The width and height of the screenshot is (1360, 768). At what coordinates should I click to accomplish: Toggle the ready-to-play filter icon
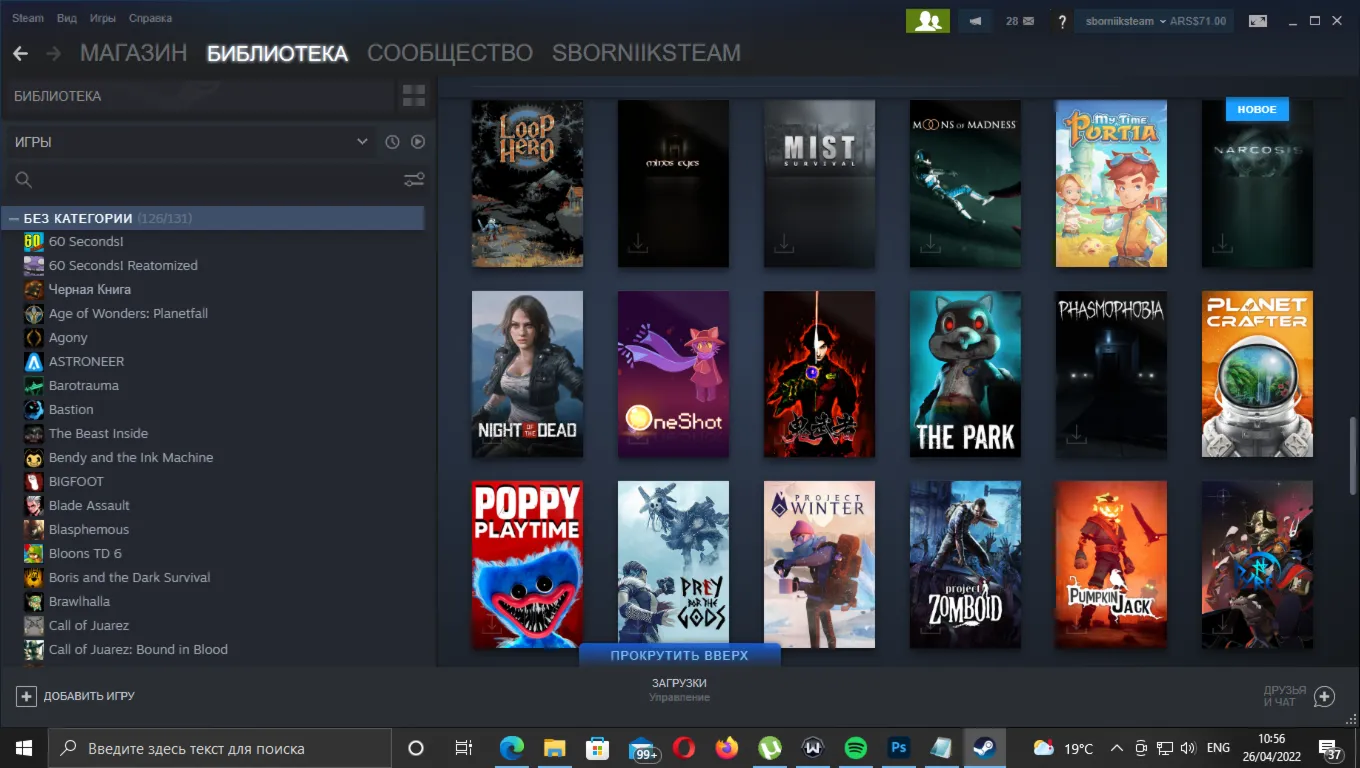pyautogui.click(x=418, y=142)
